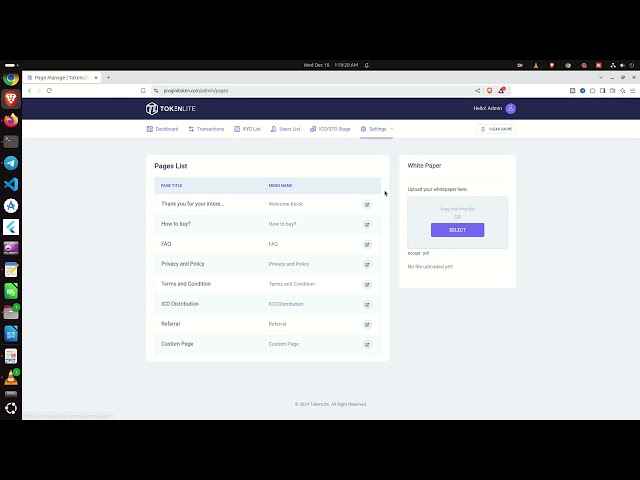The image size is (640, 480).
Task: Open the browser hamburger menu
Action: click(632, 91)
